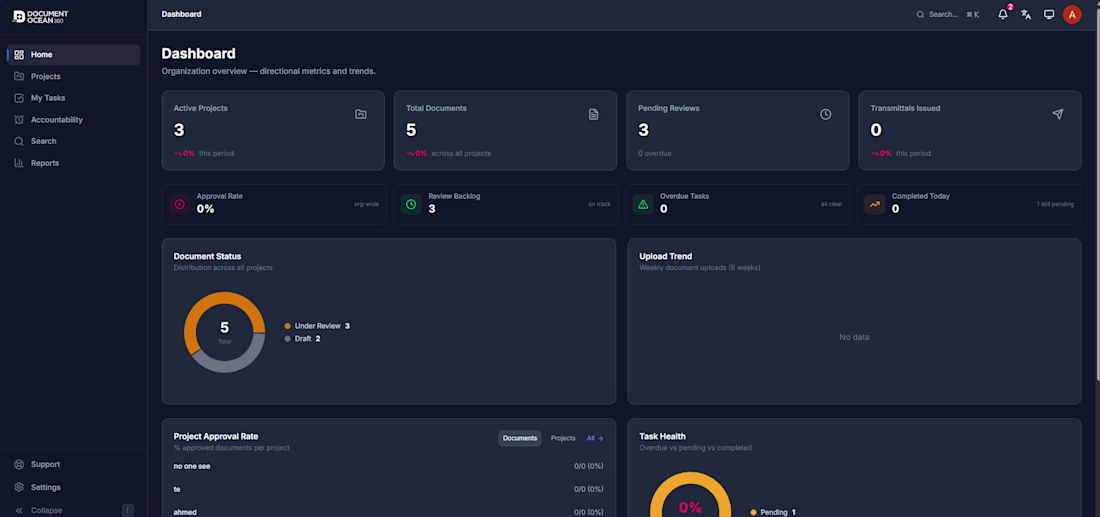Viewport: 1100px width, 517px height.
Task: Click the gray Draft legend dot
Action: (x=288, y=339)
